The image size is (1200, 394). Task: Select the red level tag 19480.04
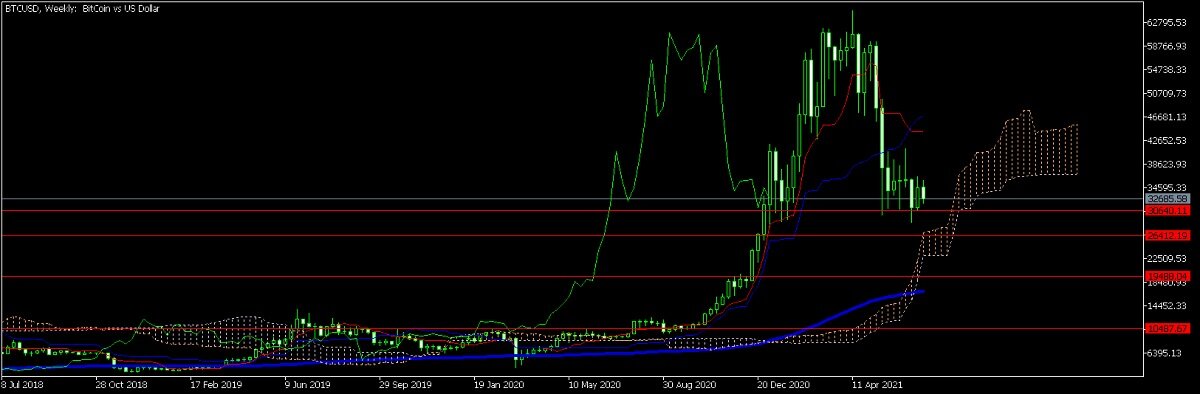coord(1168,276)
